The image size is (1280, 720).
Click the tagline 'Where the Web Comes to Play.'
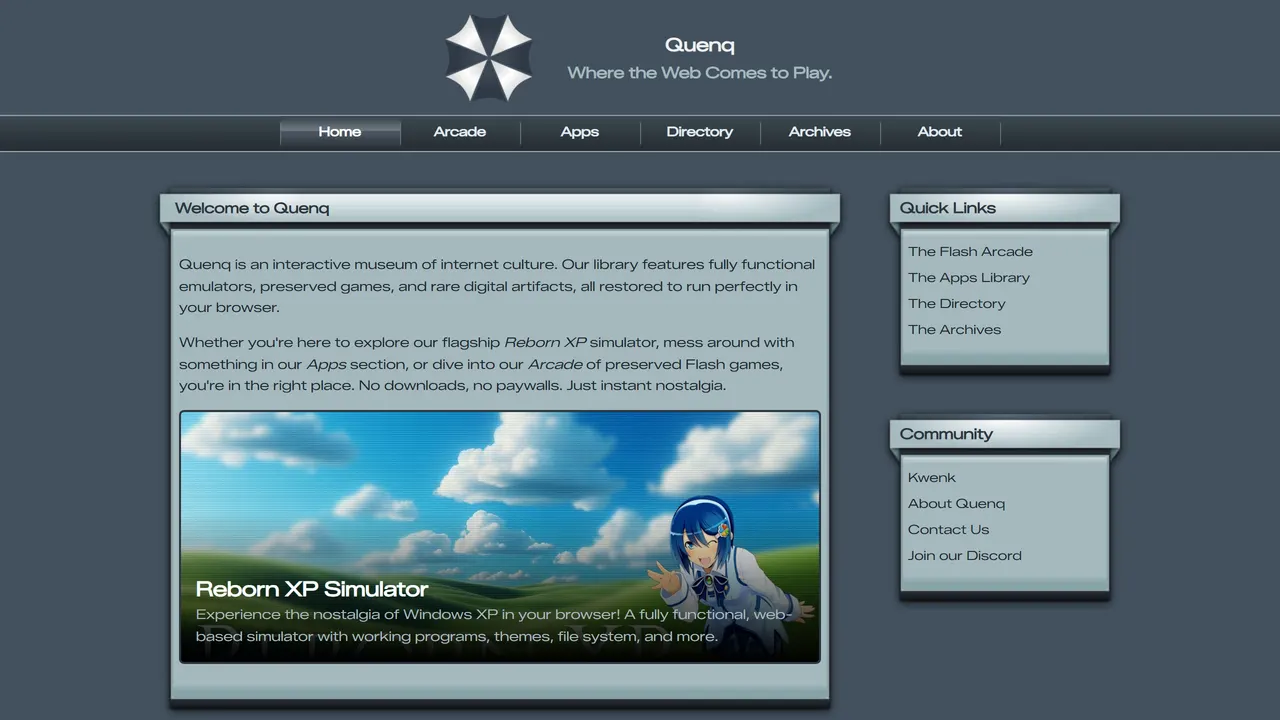tap(700, 73)
